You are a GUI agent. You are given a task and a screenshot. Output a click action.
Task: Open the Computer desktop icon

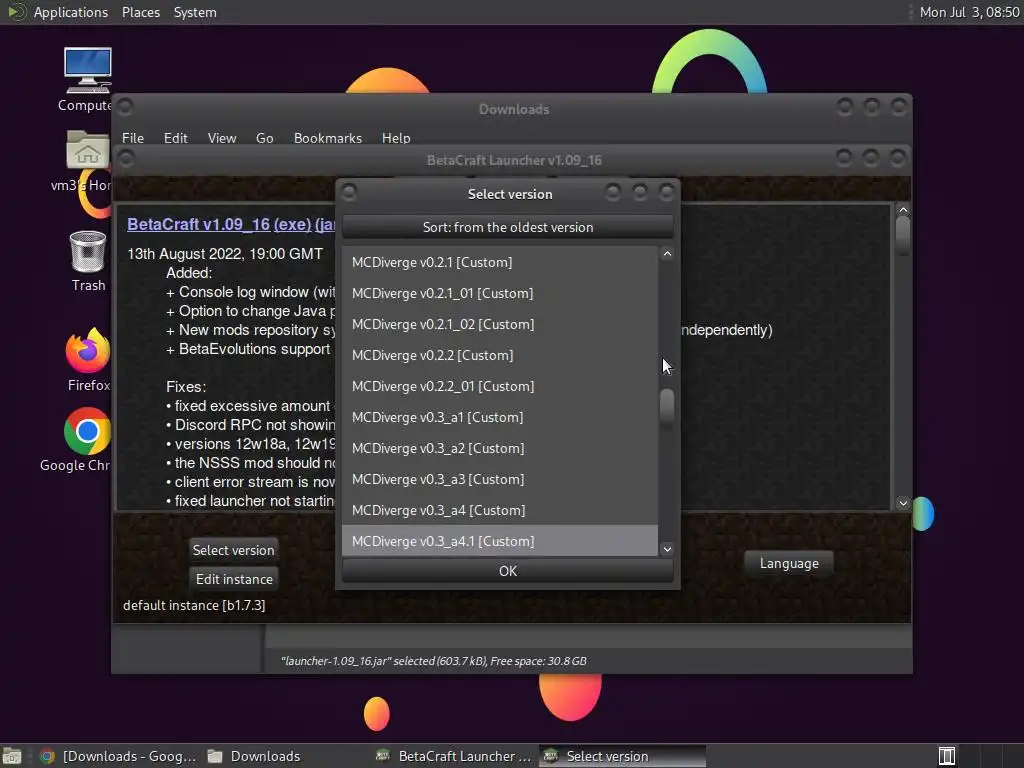point(88,71)
